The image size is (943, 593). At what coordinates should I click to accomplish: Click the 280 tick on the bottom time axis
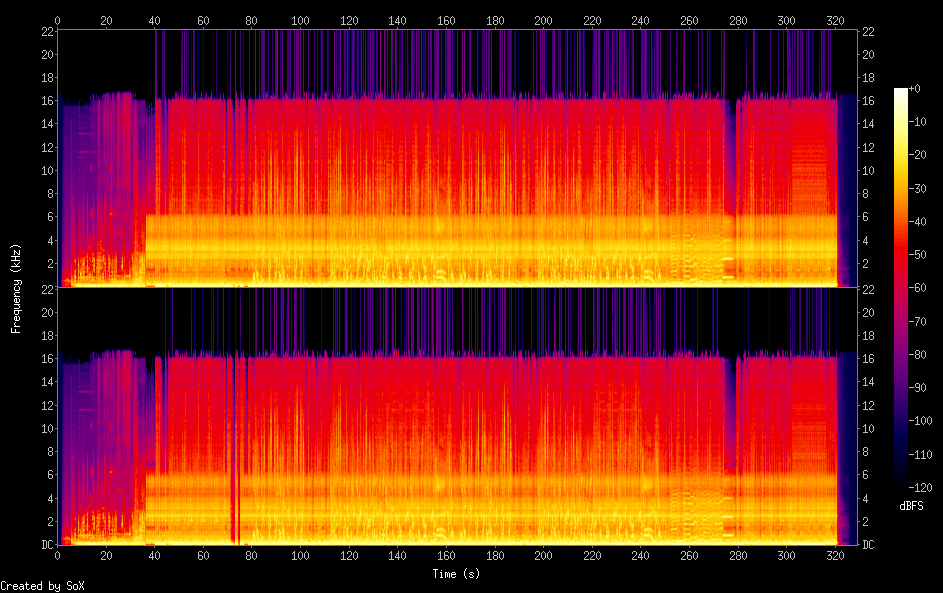[737, 555]
